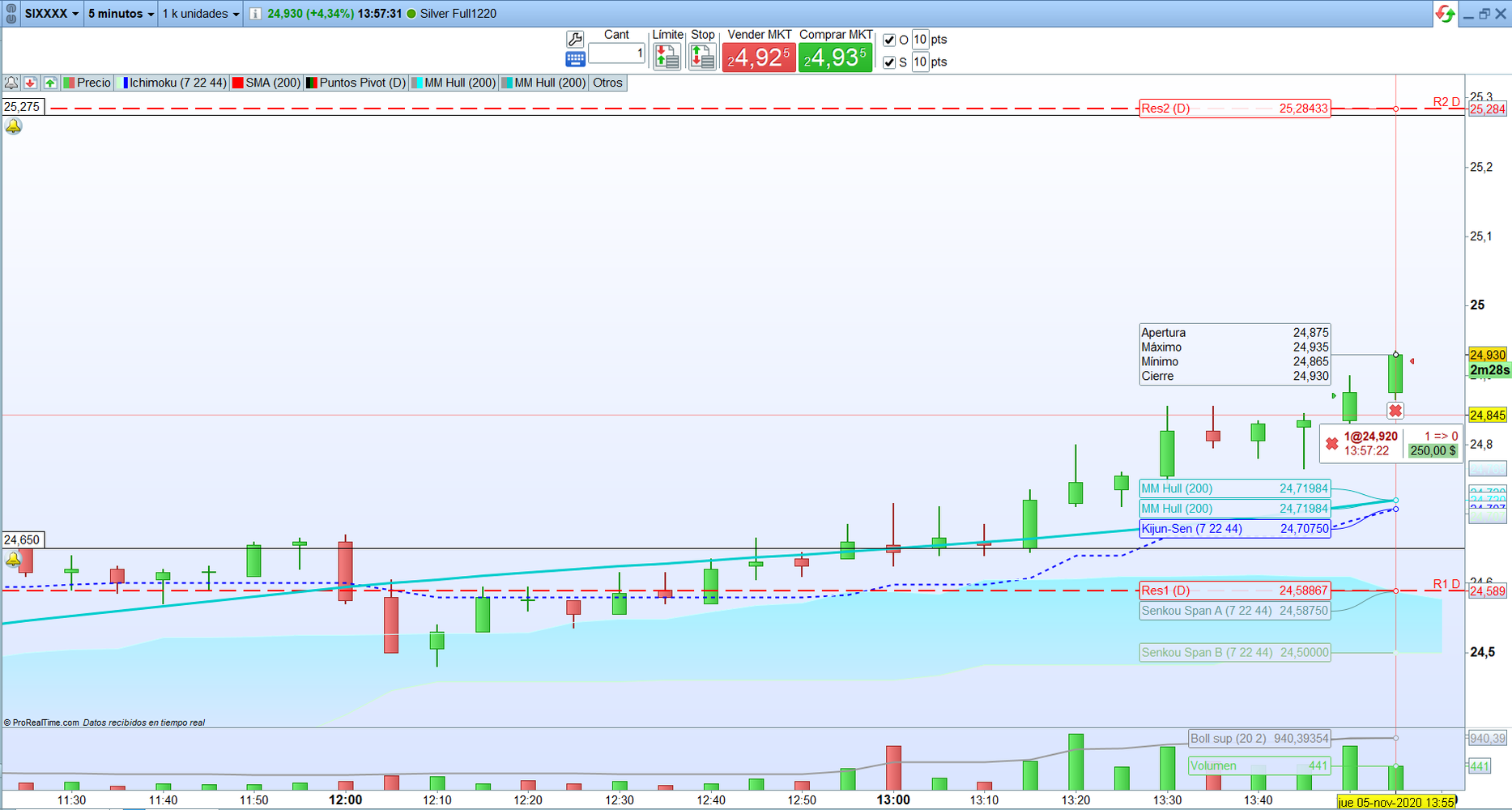Viewport: 1512px width, 810px height.
Task: Open the instrument info icon
Action: point(255,14)
